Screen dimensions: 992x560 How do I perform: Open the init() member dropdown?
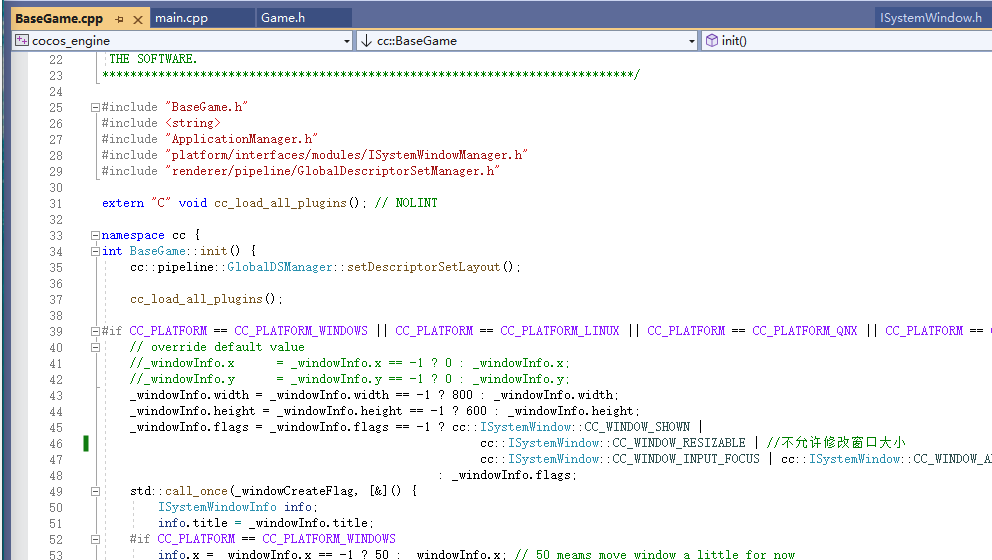click(x=846, y=41)
